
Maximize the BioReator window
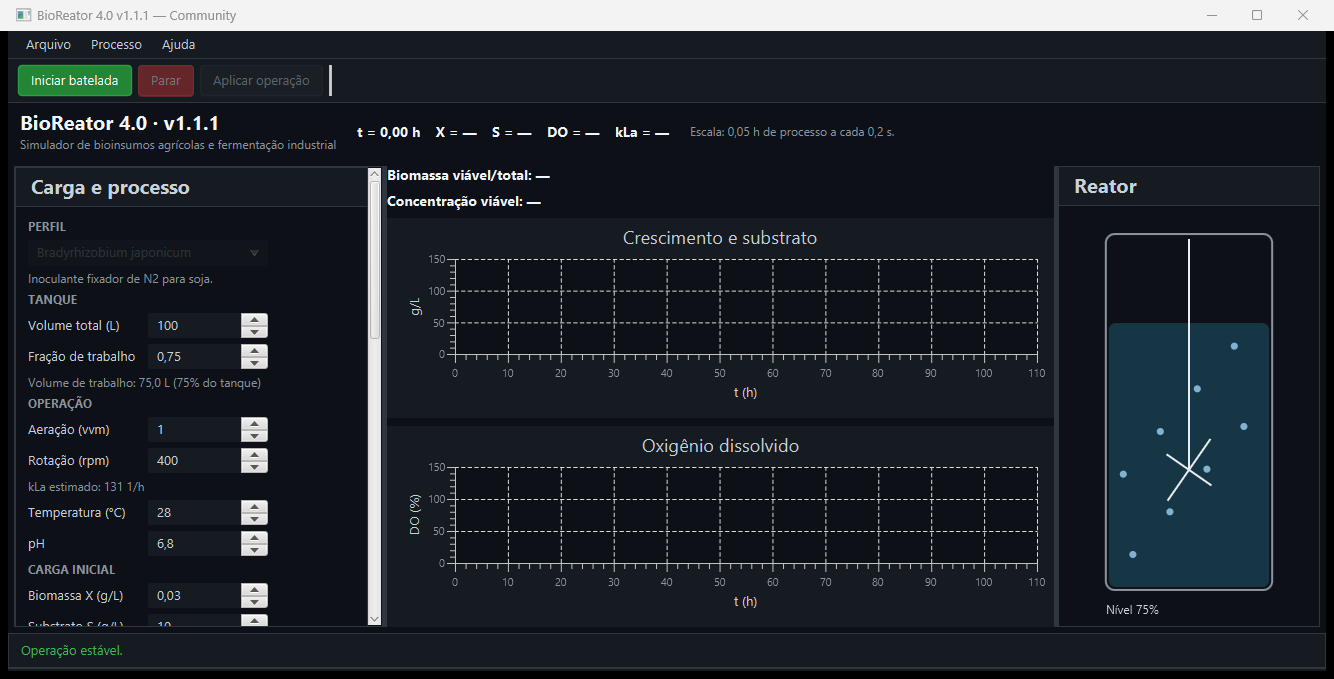coord(1257,15)
